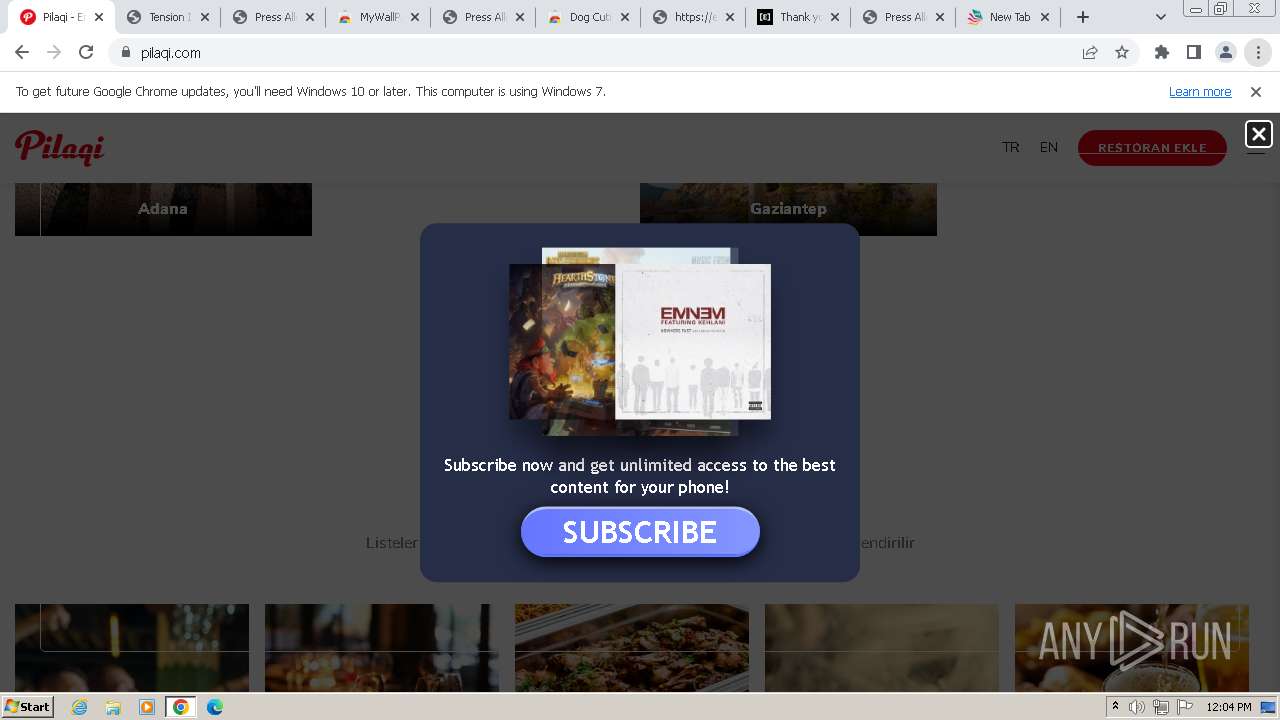Open the Adana city card
The height and width of the screenshot is (720, 1280).
click(x=163, y=209)
